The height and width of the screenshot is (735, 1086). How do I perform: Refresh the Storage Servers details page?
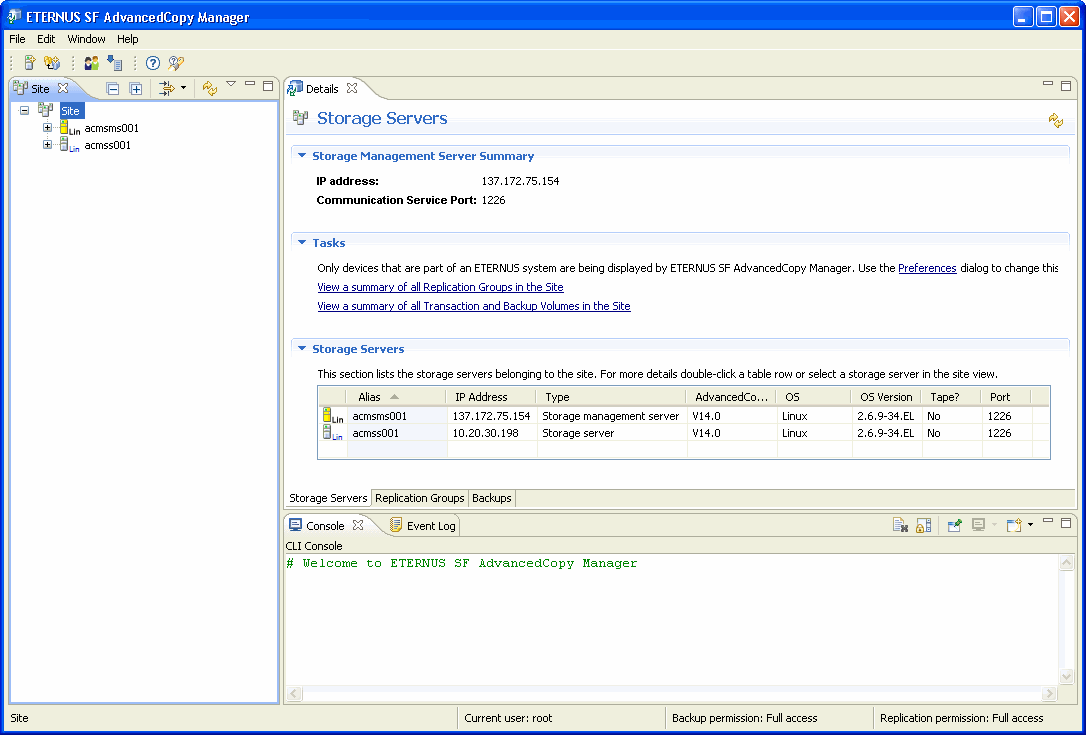coord(1056,121)
